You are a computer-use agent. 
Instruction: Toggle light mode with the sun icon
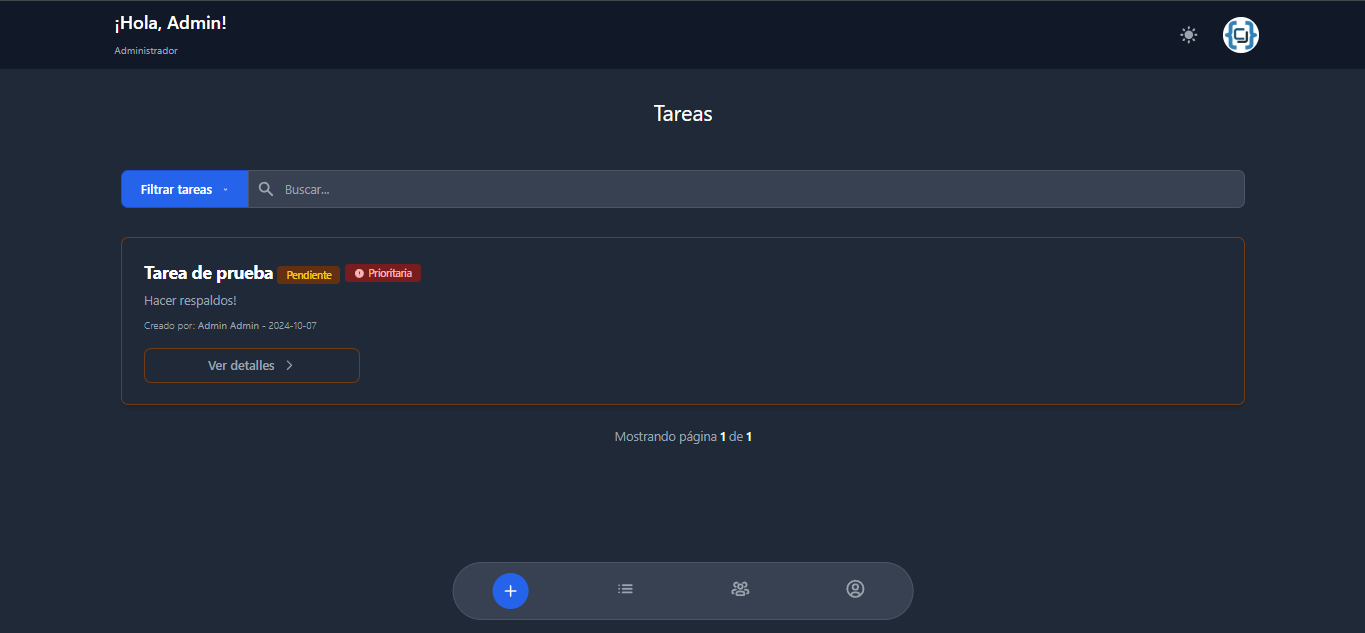tap(1188, 35)
